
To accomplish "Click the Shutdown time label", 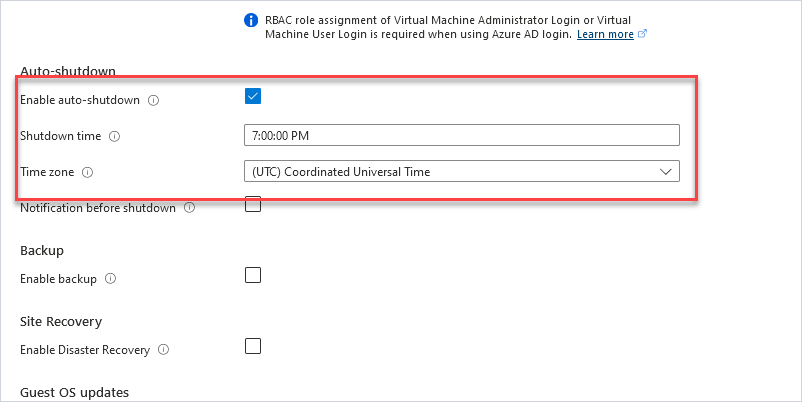I will click(60, 136).
